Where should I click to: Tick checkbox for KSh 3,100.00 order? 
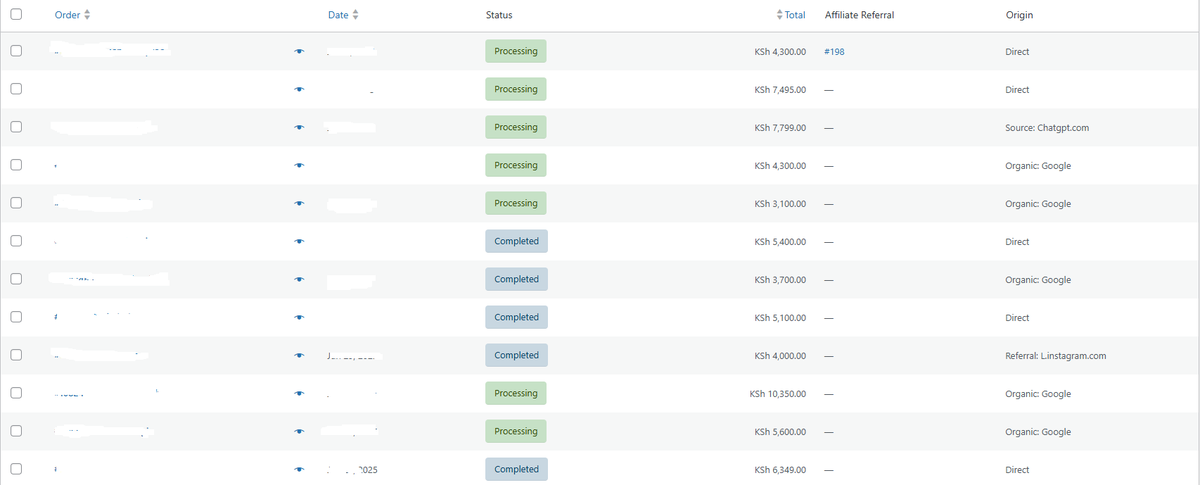[x=15, y=202]
